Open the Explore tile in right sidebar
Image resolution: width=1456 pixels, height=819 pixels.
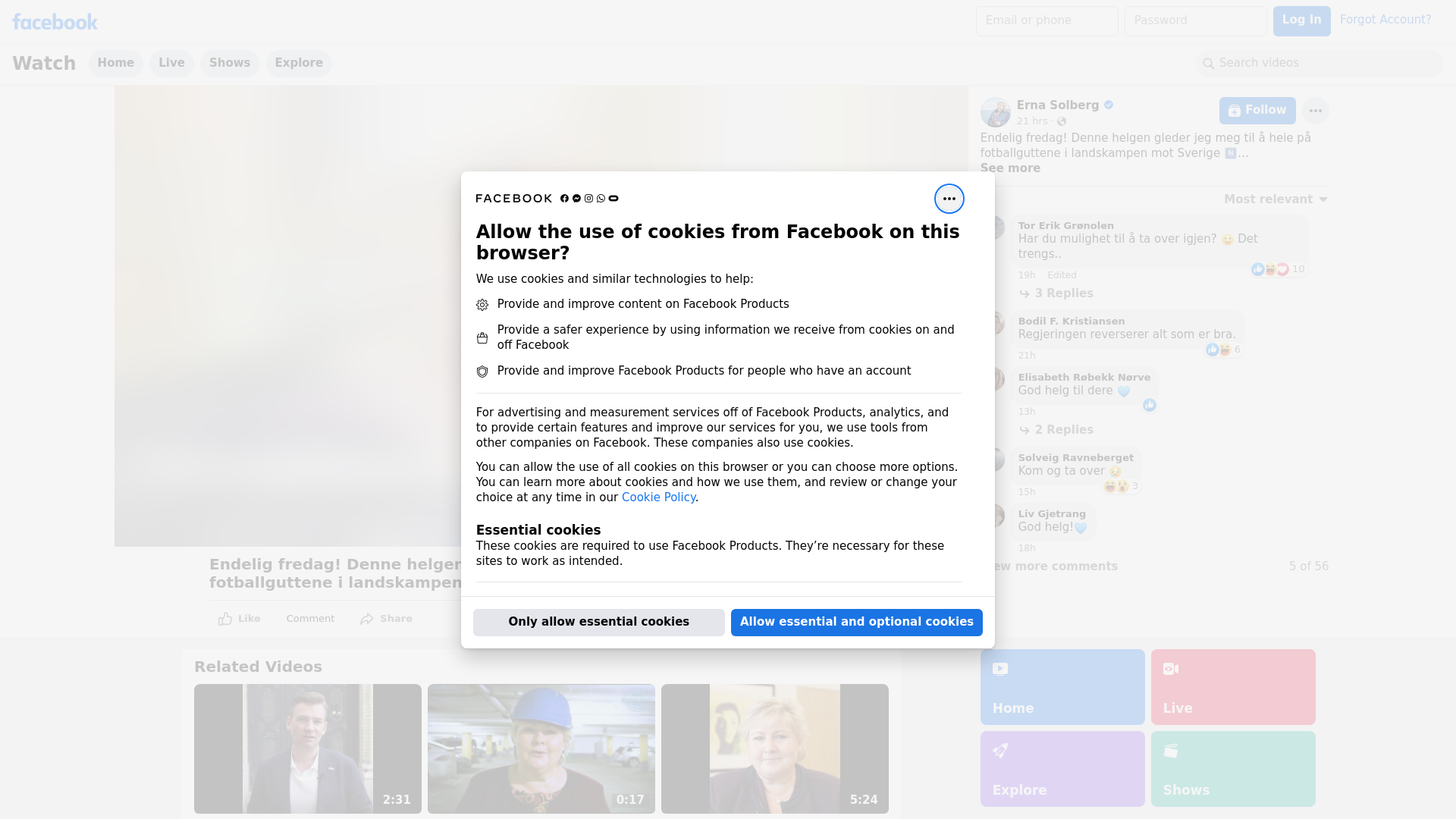pyautogui.click(x=1062, y=769)
